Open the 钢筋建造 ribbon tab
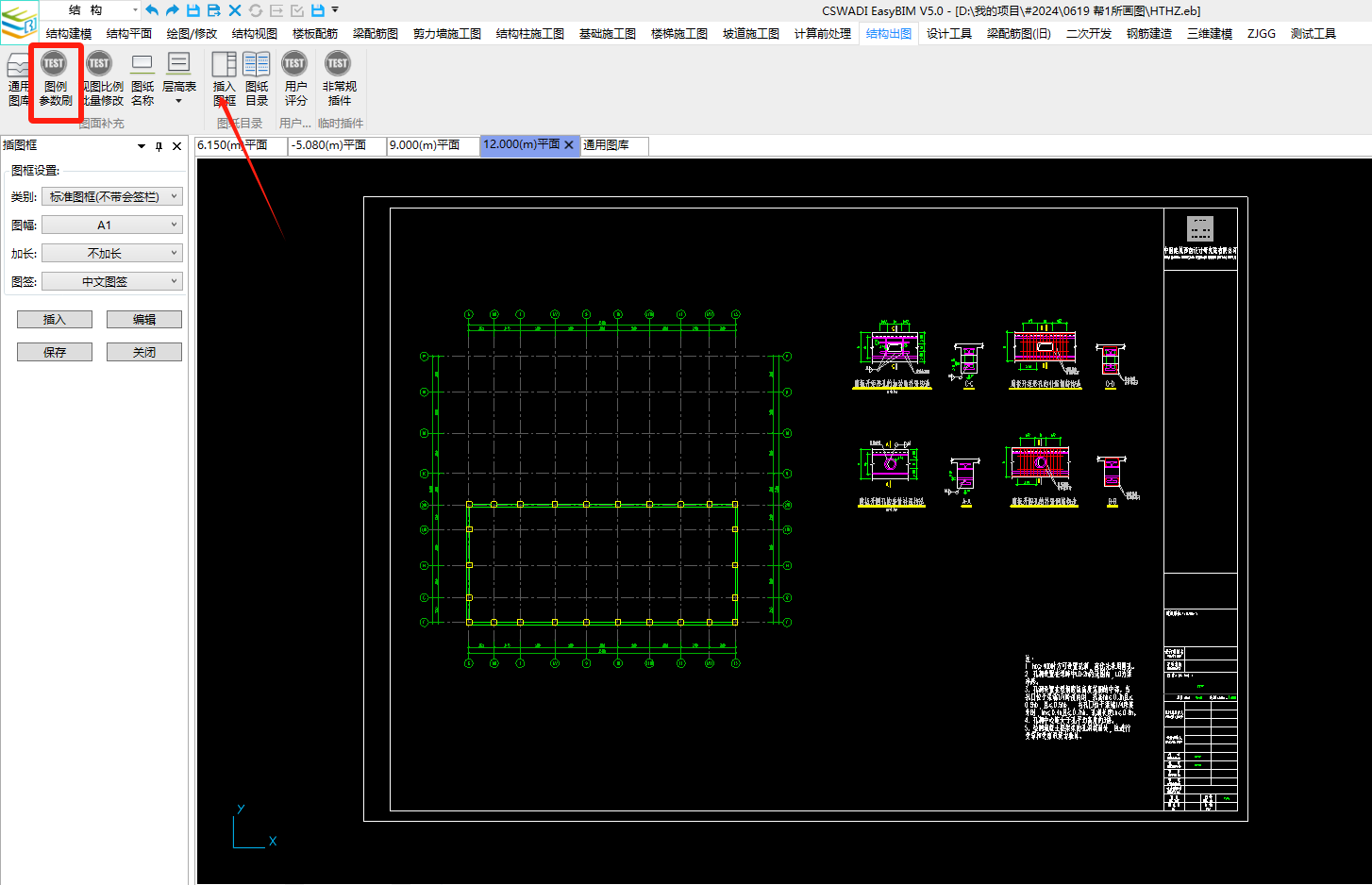Viewport: 1372px width, 885px height. [x=1149, y=34]
